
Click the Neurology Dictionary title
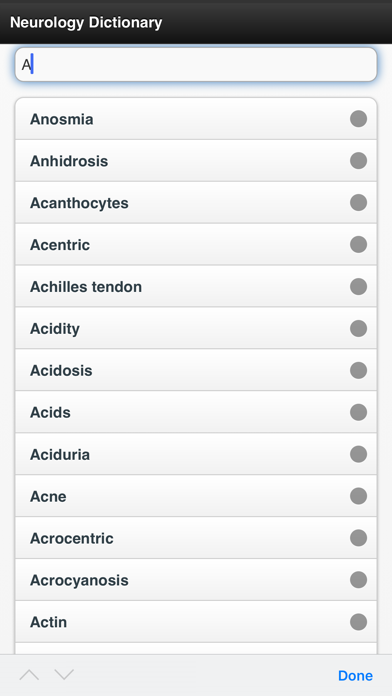86,23
